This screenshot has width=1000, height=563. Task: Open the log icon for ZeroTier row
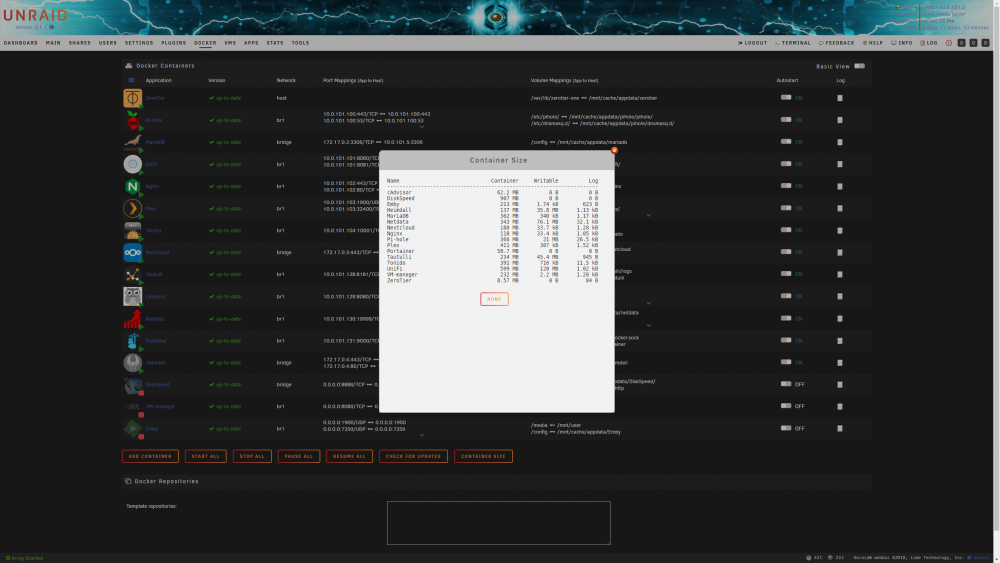point(840,98)
